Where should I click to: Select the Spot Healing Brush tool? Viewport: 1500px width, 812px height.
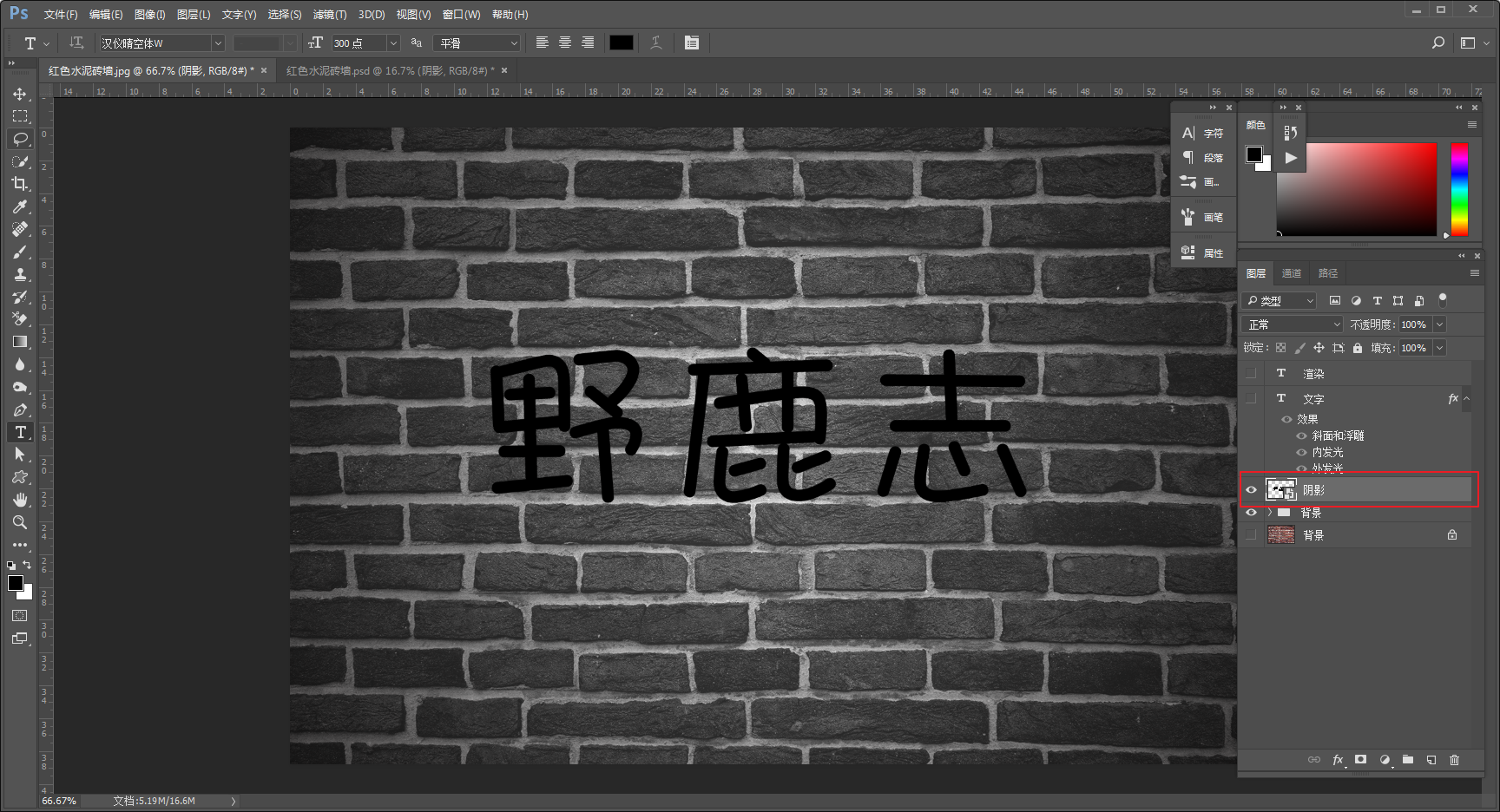pos(20,229)
